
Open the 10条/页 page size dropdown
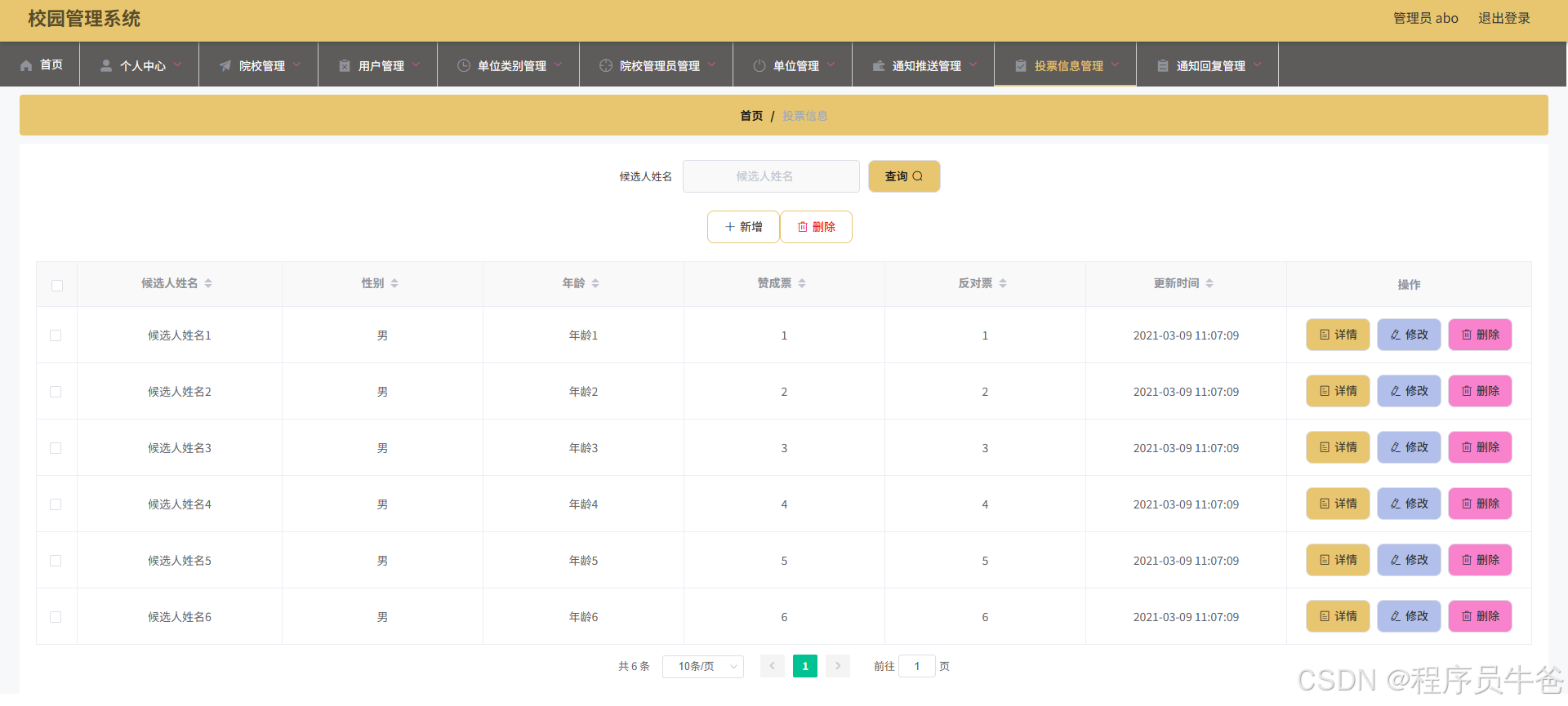coord(703,667)
